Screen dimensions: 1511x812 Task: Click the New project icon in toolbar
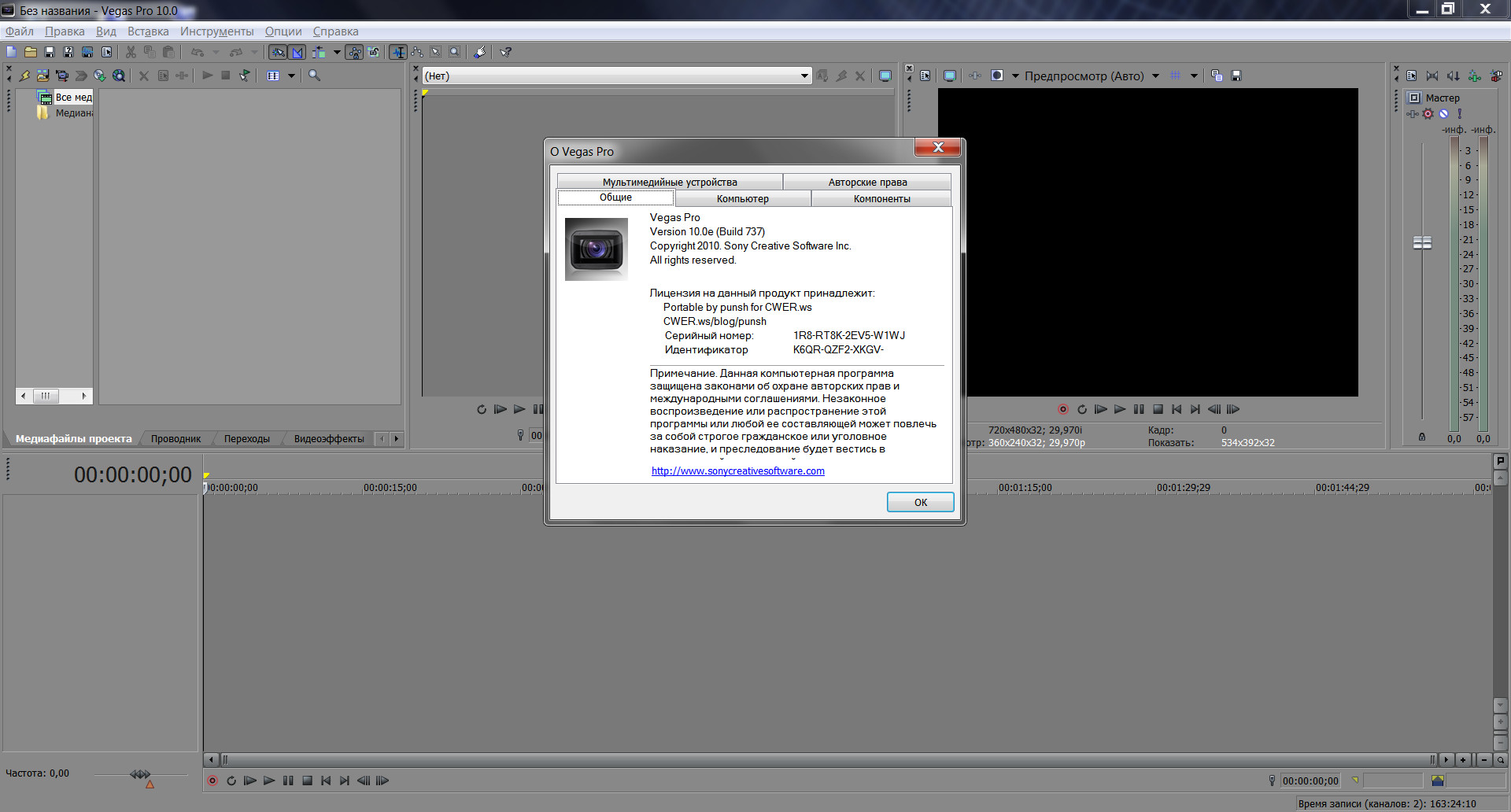click(x=11, y=52)
